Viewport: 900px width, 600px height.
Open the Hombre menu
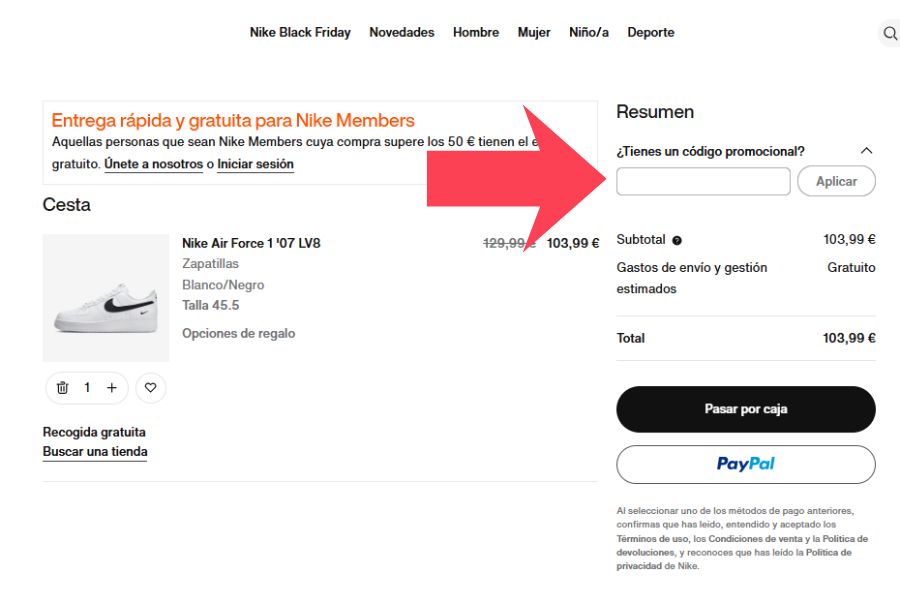(x=476, y=32)
